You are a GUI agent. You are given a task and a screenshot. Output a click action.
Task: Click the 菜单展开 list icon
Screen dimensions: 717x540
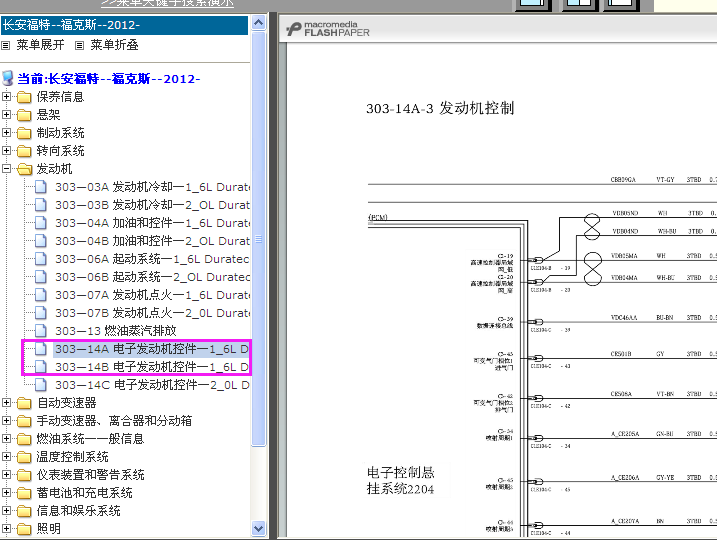[x=5, y=45]
